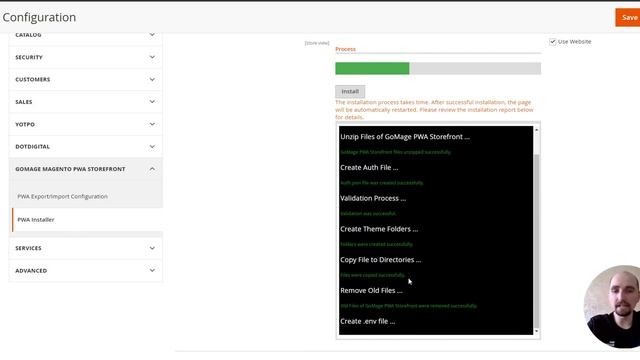Expand the Security section chevron
The width and height of the screenshot is (640, 360).
[152, 57]
